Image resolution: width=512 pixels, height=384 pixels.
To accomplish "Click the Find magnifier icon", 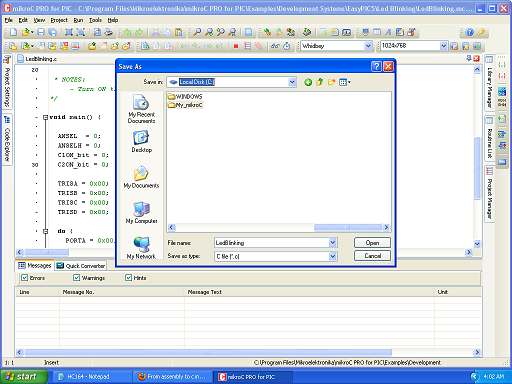I will click(197, 32).
